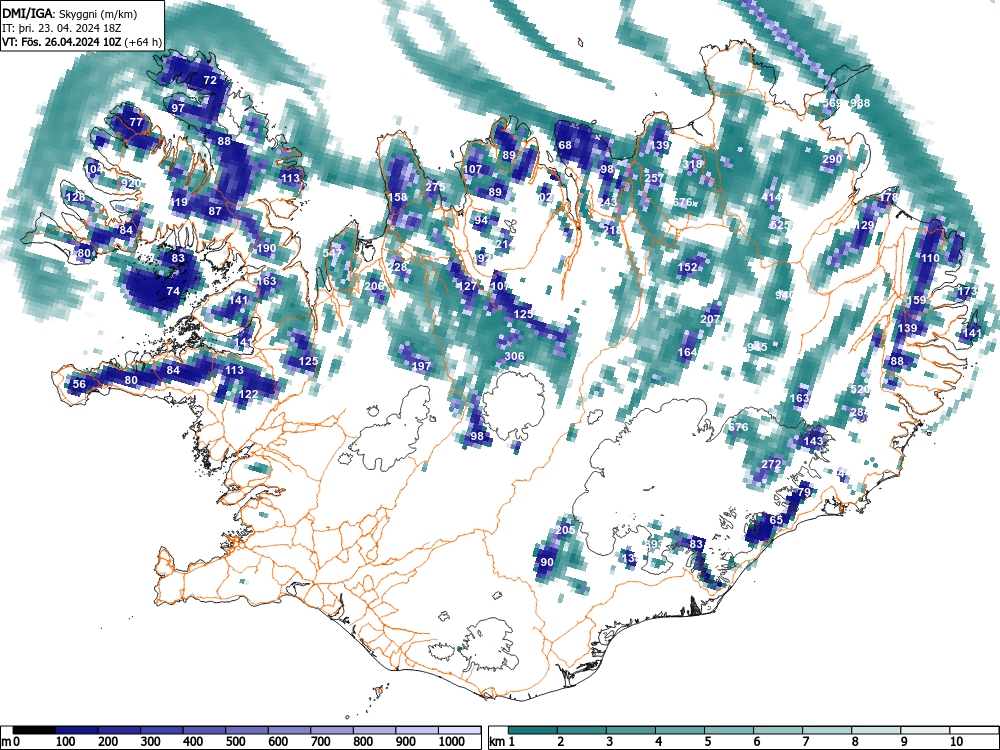
Task: Click the visibility value 110 in the east
Action: coord(930,258)
